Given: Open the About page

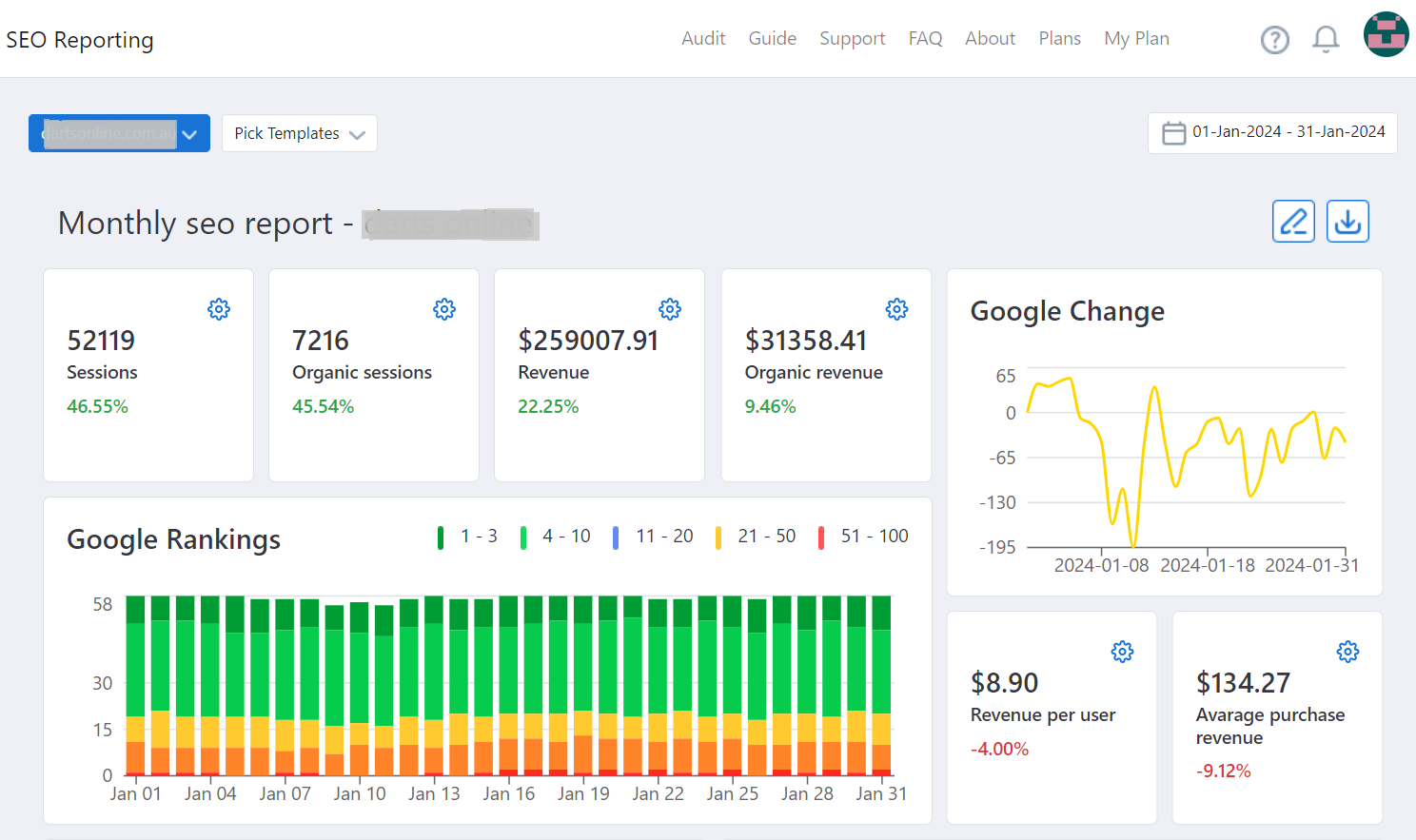Looking at the screenshot, I should click(x=990, y=38).
